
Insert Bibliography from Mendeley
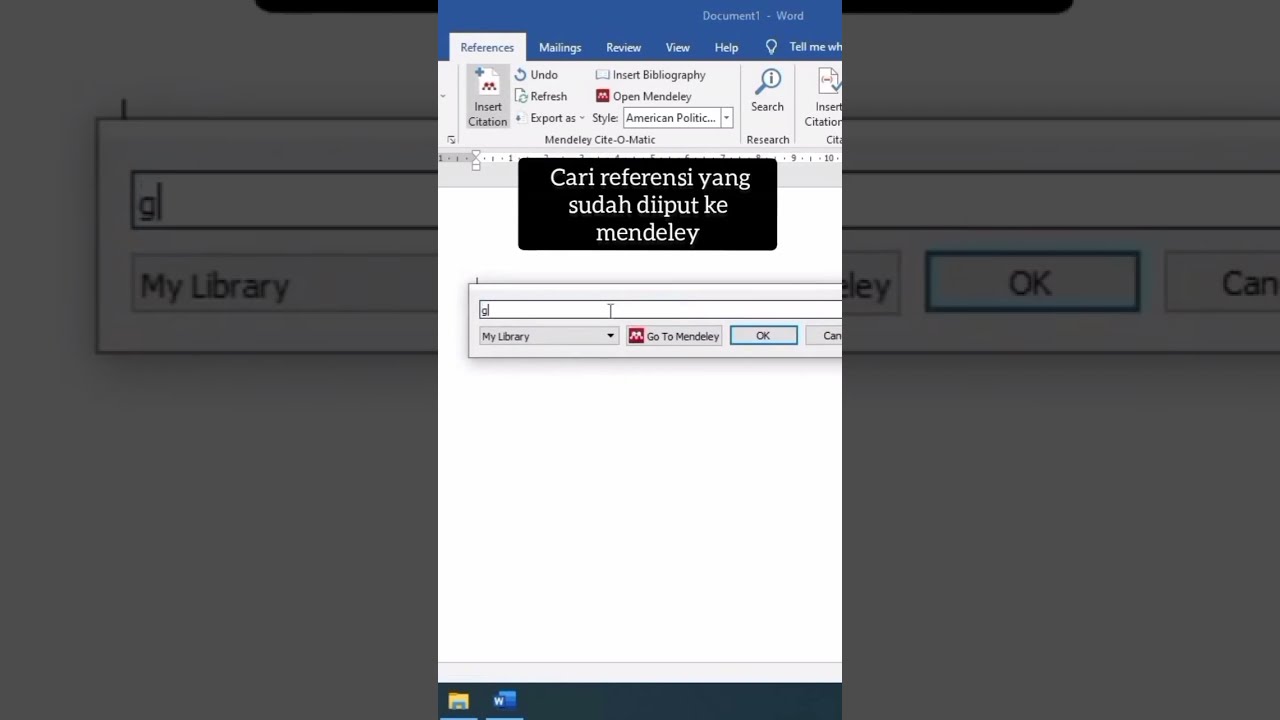(651, 75)
